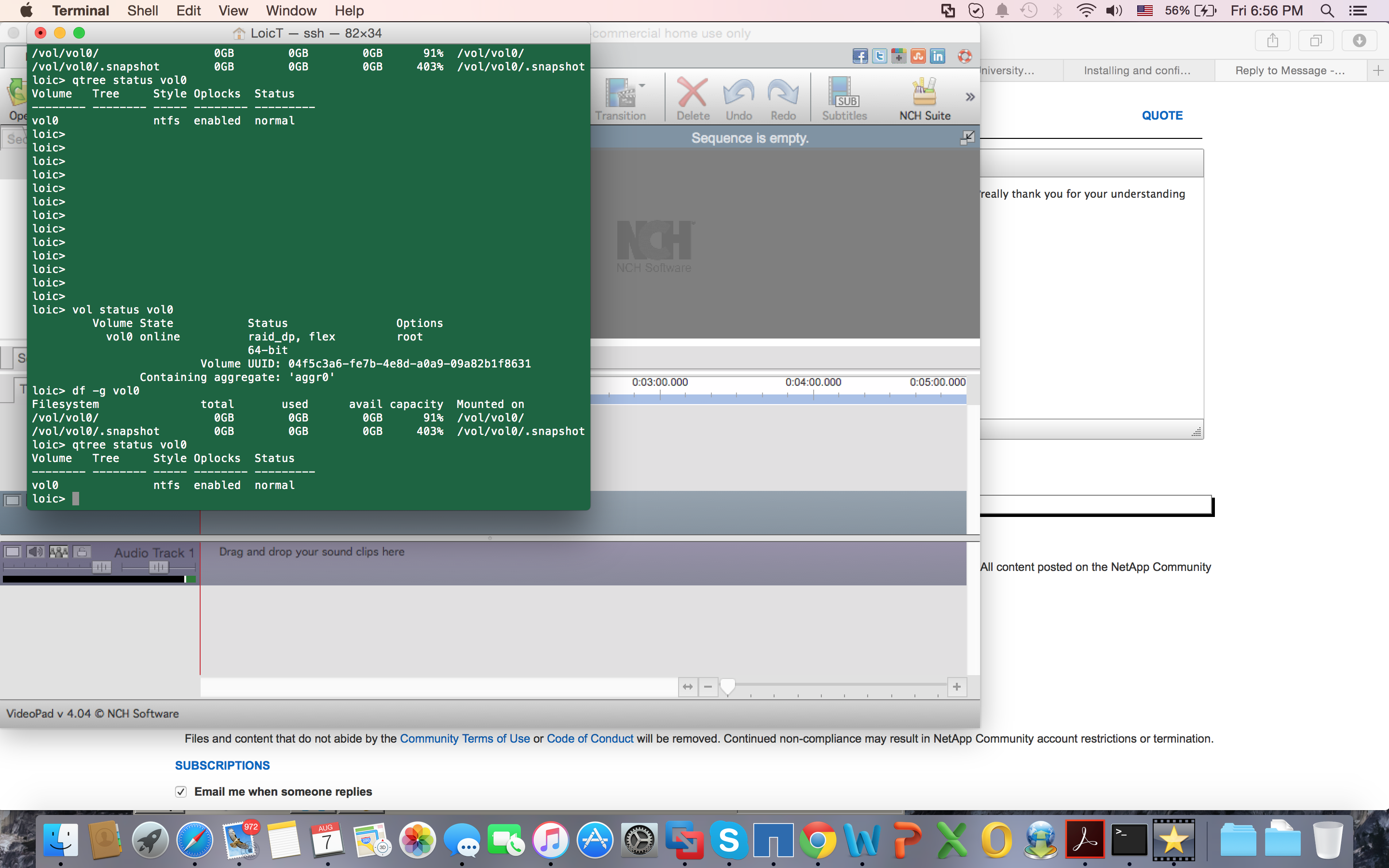Click the LinkedIn share icon
The width and height of the screenshot is (1389, 868).
(937, 56)
